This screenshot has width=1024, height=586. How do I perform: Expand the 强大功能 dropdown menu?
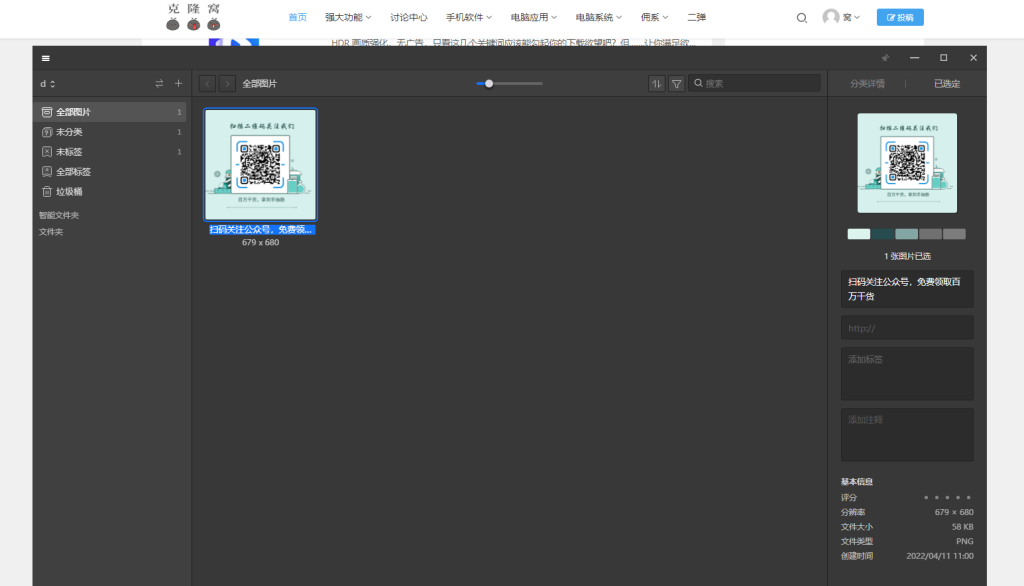(x=348, y=18)
